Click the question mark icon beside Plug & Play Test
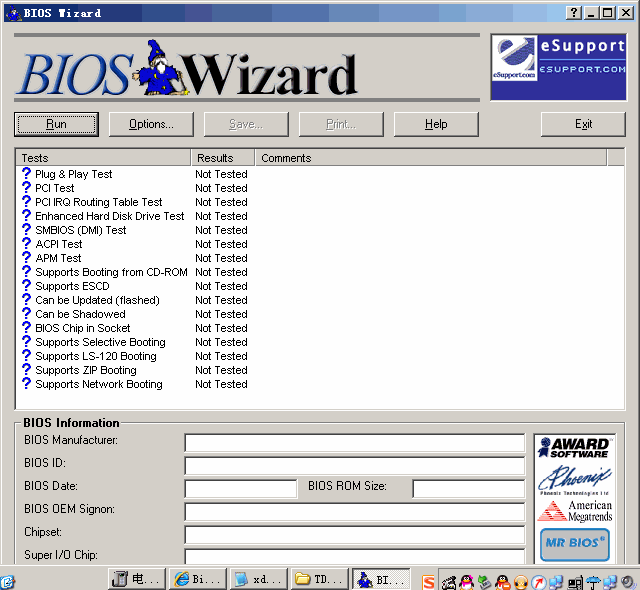This screenshot has height=590, width=640. [27, 174]
